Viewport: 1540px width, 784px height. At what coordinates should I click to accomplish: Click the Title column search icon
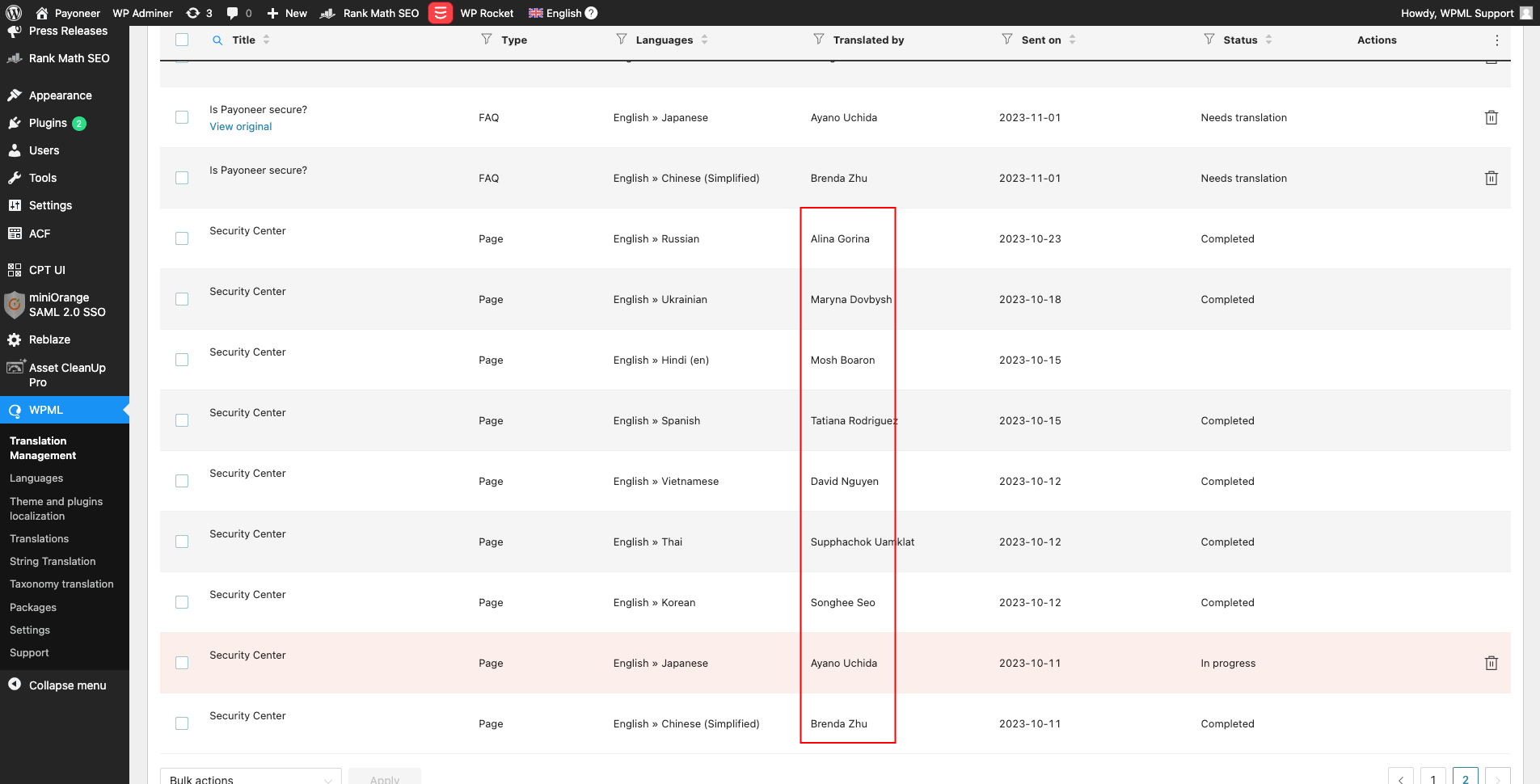pyautogui.click(x=217, y=40)
